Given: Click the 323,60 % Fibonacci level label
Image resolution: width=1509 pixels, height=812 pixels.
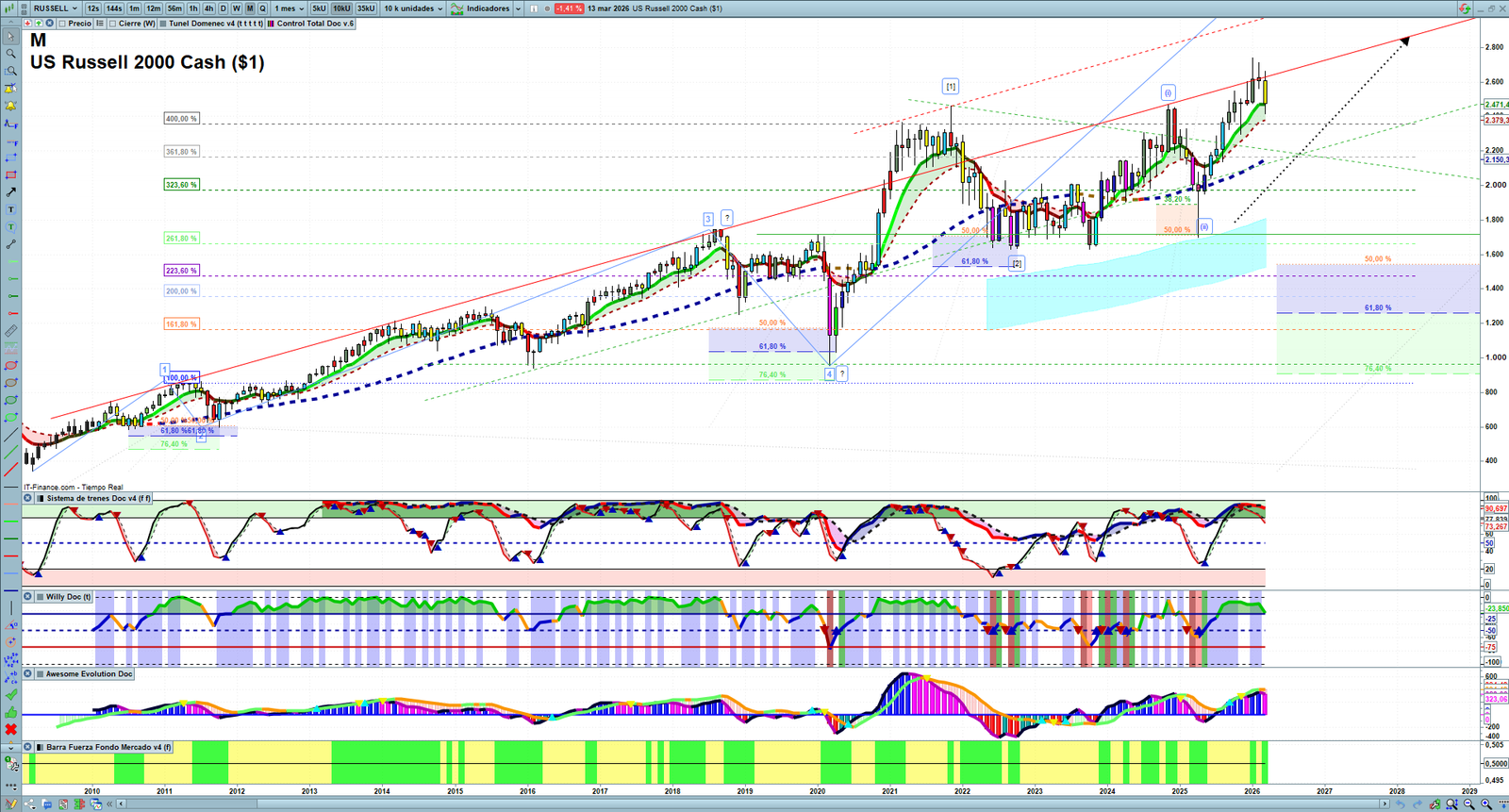Looking at the screenshot, I should click(x=181, y=185).
